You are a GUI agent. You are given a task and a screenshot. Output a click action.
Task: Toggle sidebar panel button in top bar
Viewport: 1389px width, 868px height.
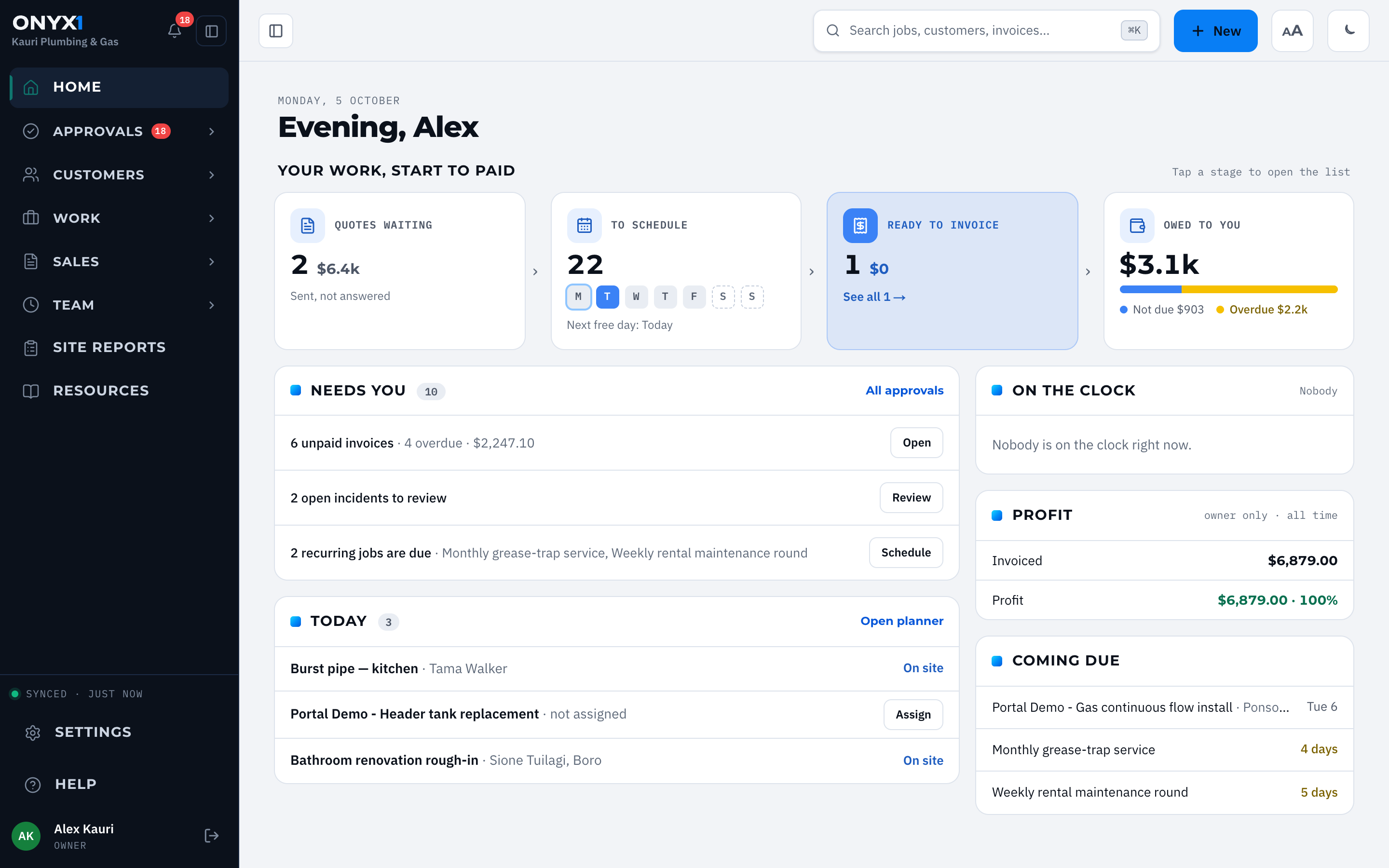pyautogui.click(x=276, y=31)
